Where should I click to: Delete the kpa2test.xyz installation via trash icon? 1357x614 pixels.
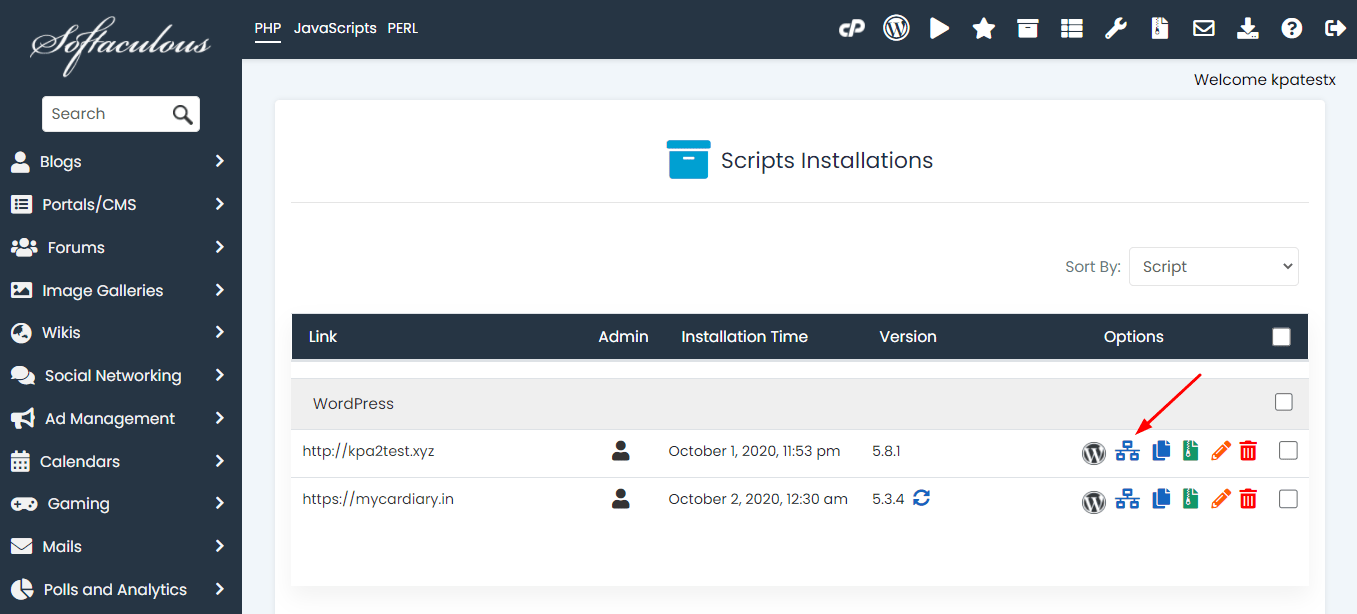1248,452
